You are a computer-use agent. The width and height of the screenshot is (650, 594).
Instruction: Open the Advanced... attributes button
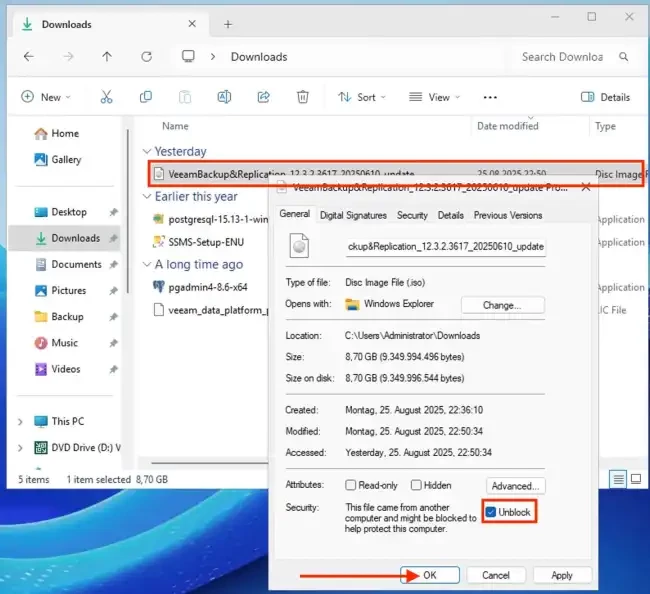click(515, 486)
